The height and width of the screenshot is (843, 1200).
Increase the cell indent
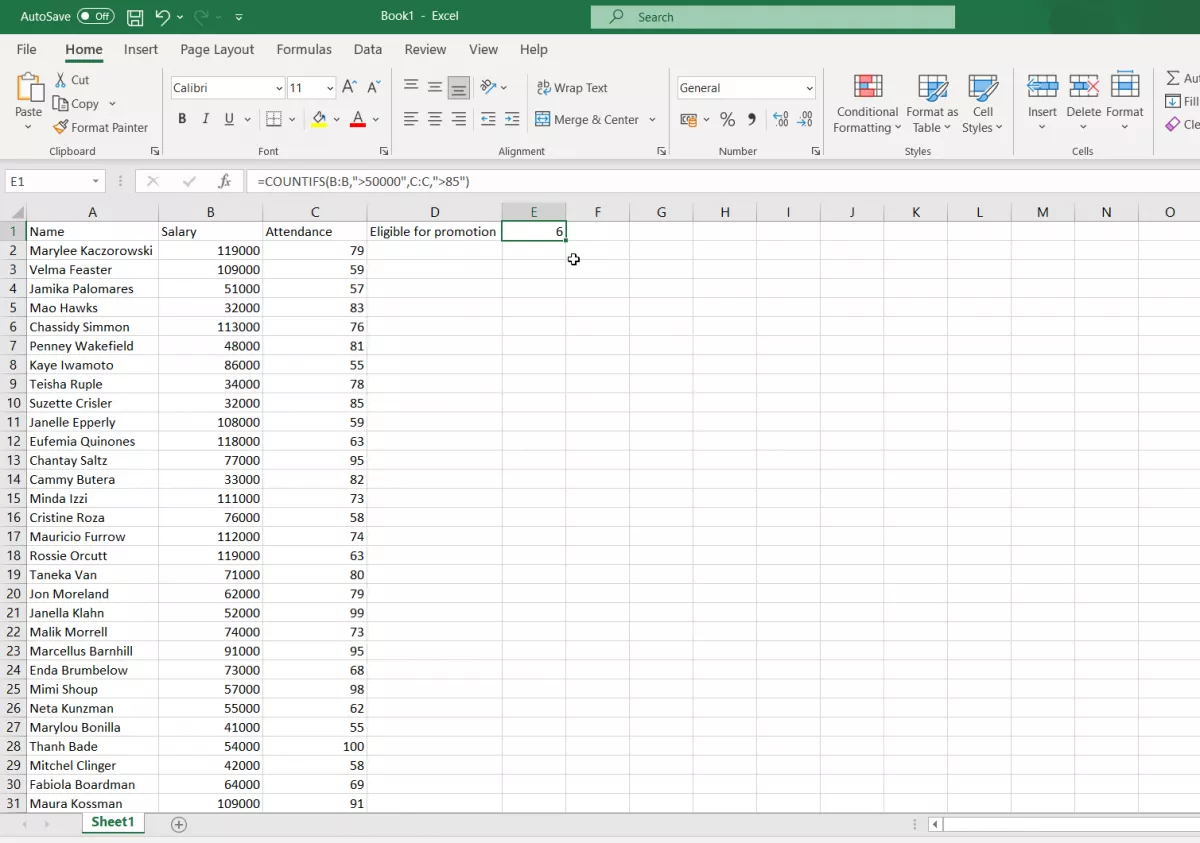click(512, 119)
